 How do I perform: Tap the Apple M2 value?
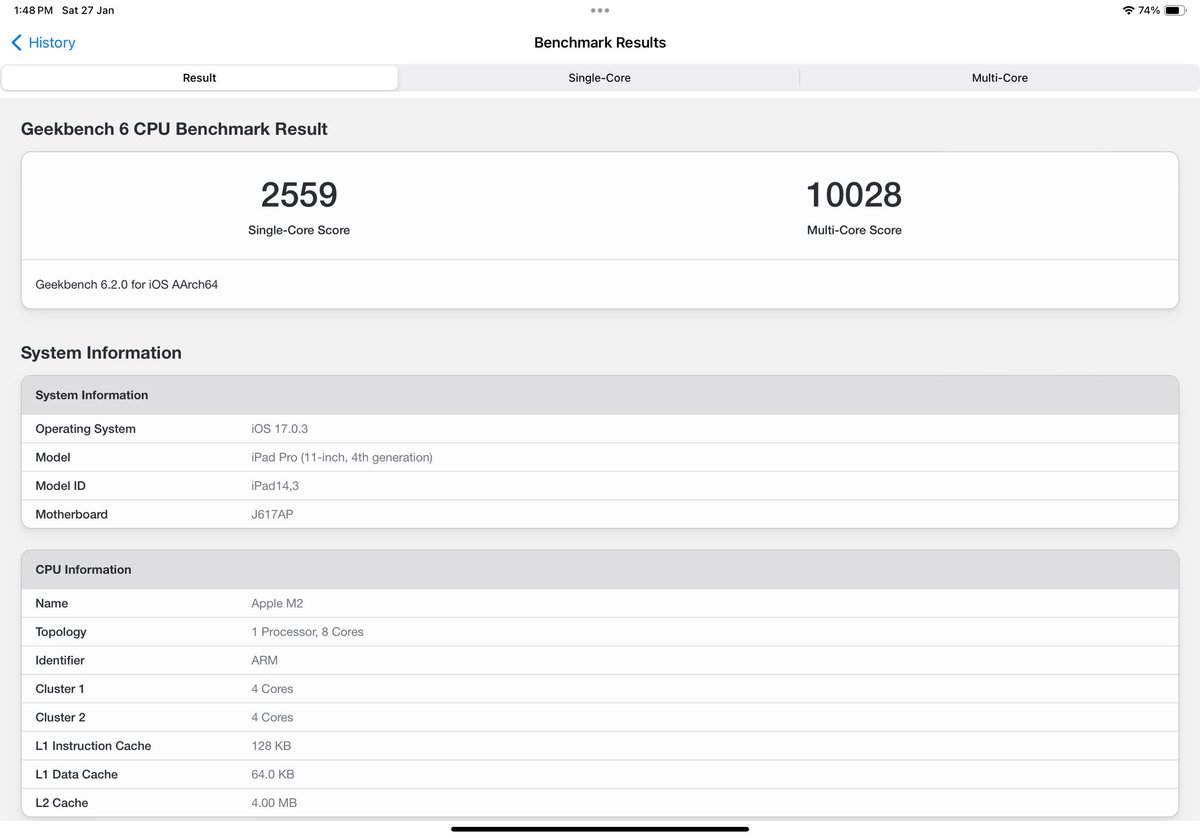(277, 604)
